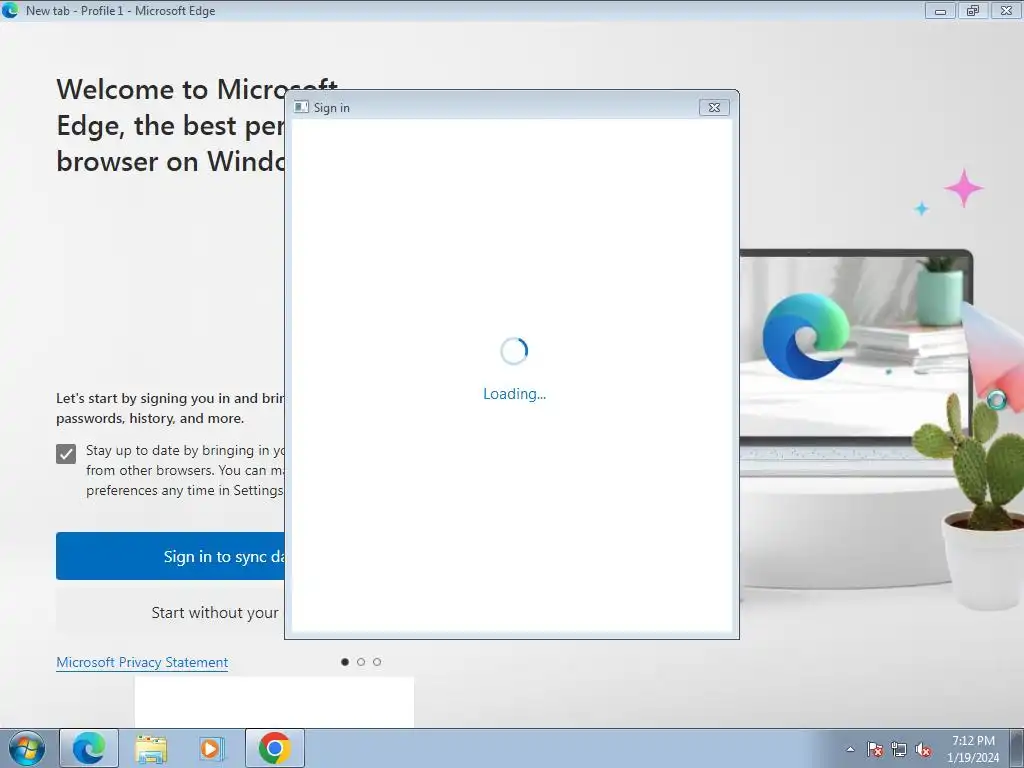Screen dimensions: 1024x768
Task: Open the network status tray icon
Action: (899, 750)
